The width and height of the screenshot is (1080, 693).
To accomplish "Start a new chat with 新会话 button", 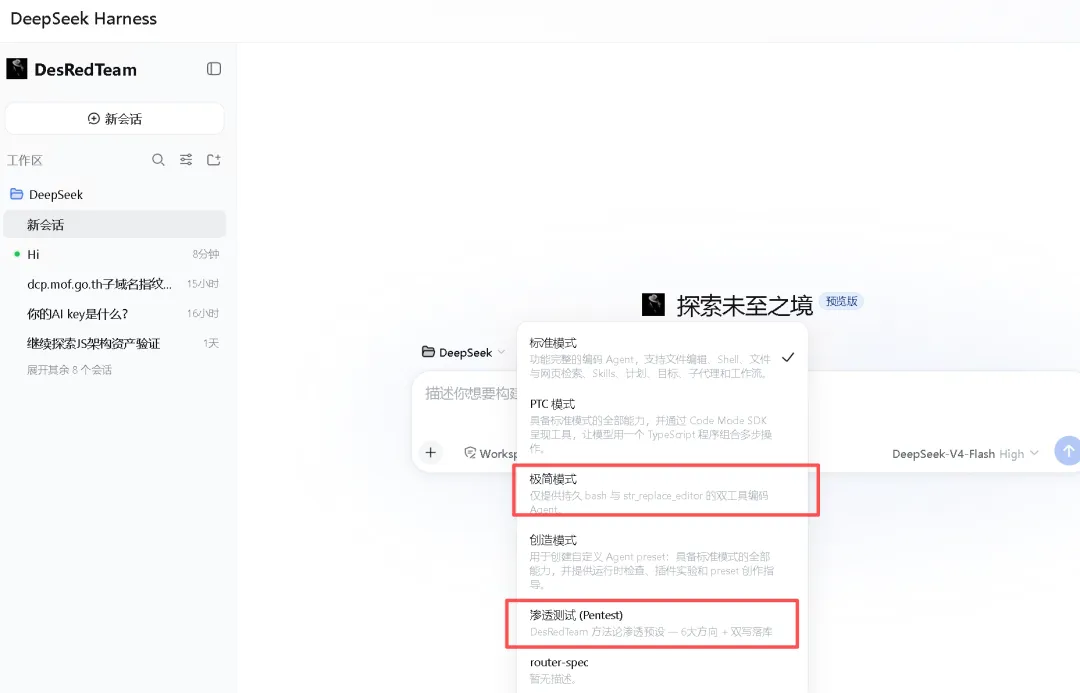I will [114, 118].
